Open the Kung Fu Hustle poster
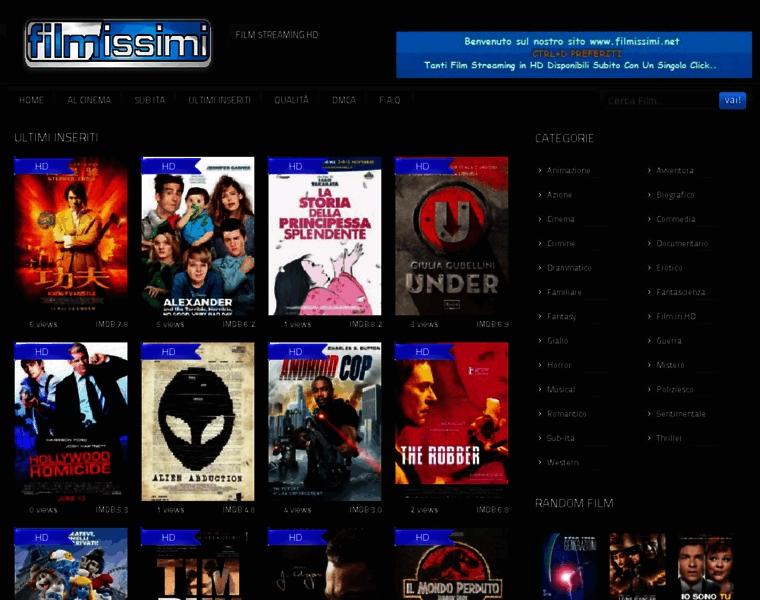760x600 pixels. pyautogui.click(x=71, y=236)
